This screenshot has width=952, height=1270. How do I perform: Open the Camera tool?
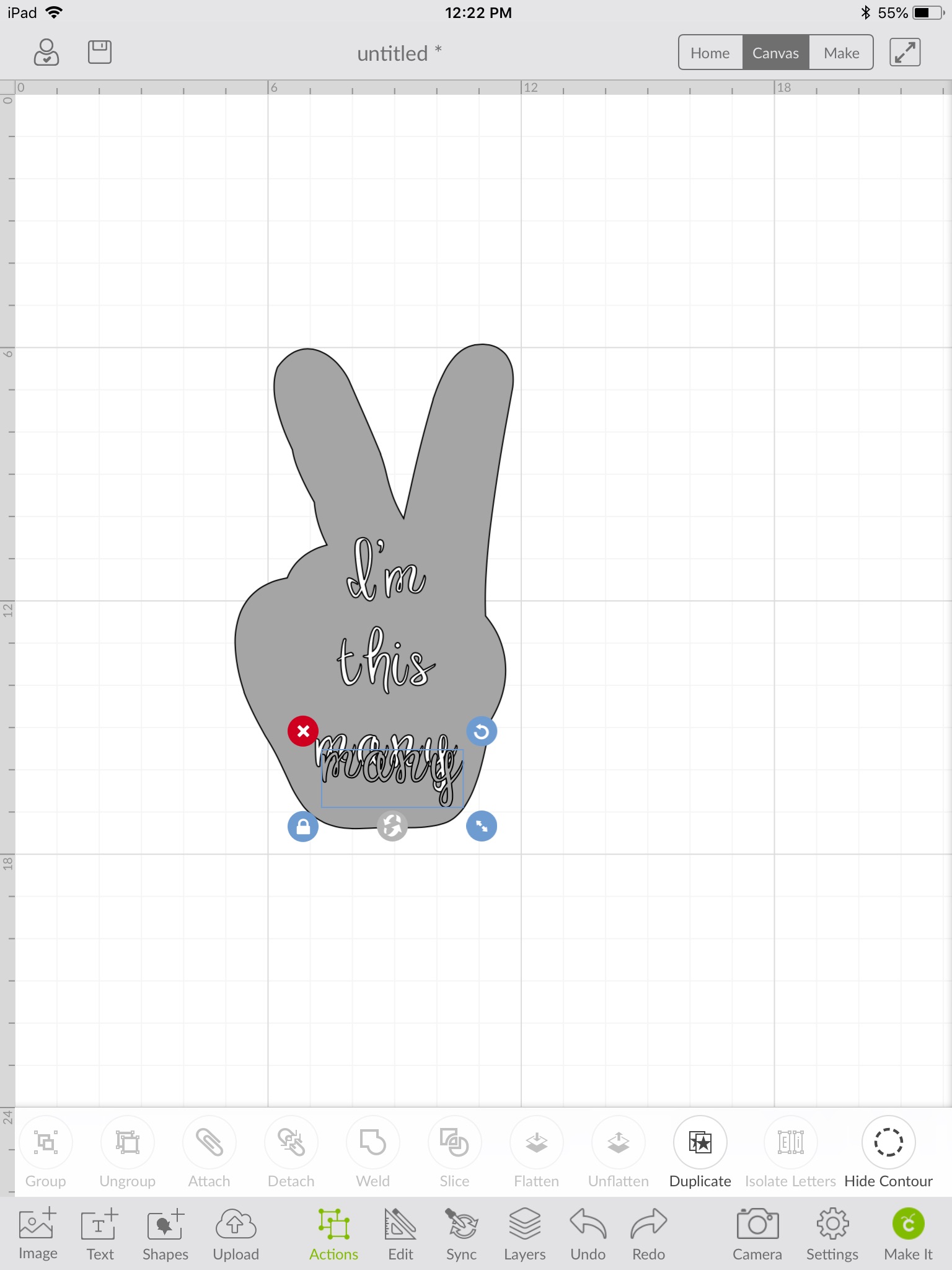[x=757, y=1225]
